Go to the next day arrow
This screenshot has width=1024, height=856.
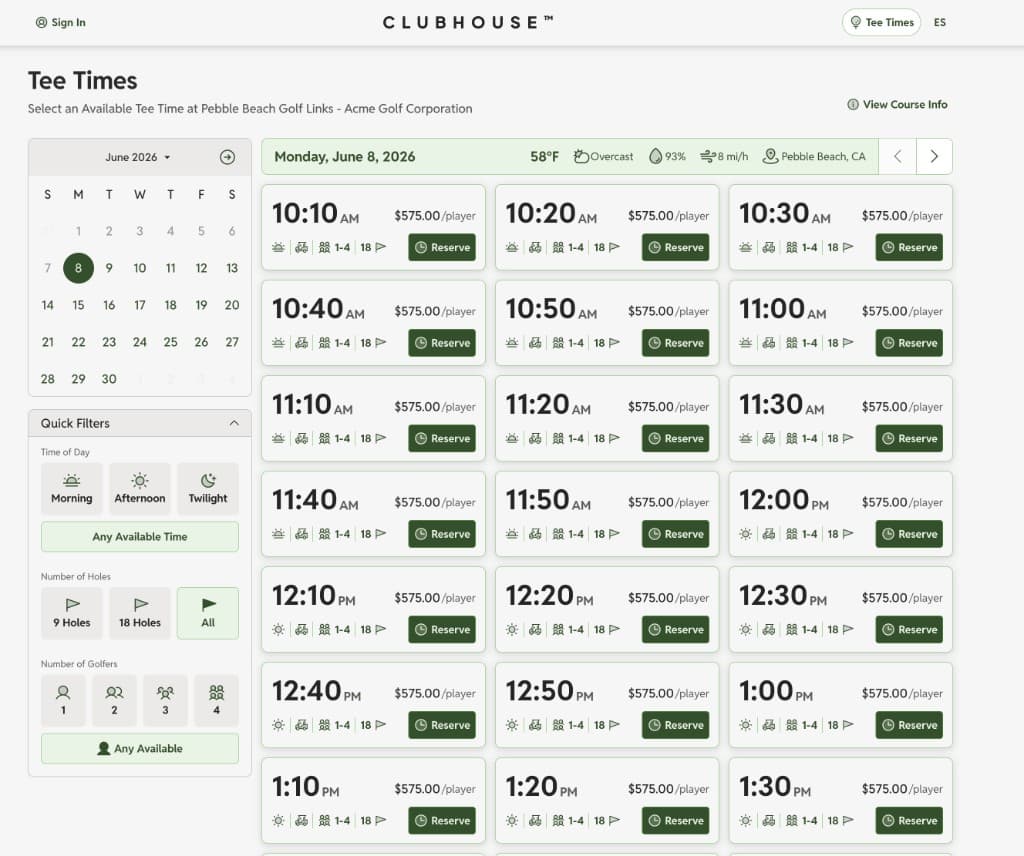[x=934, y=156]
